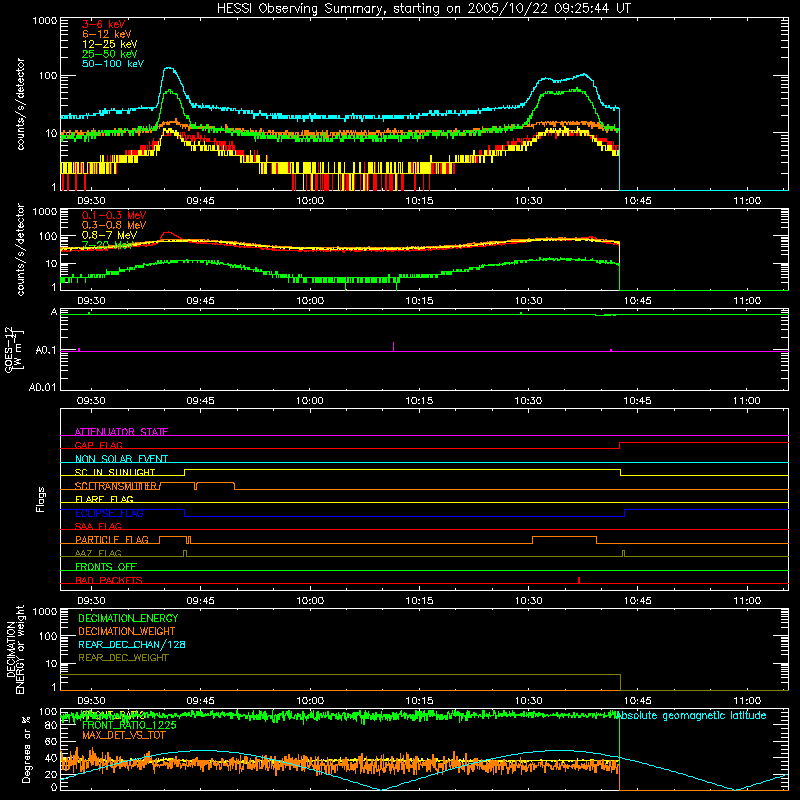
Task: Click the HESSI Observing Summary title text
Action: coord(424,9)
